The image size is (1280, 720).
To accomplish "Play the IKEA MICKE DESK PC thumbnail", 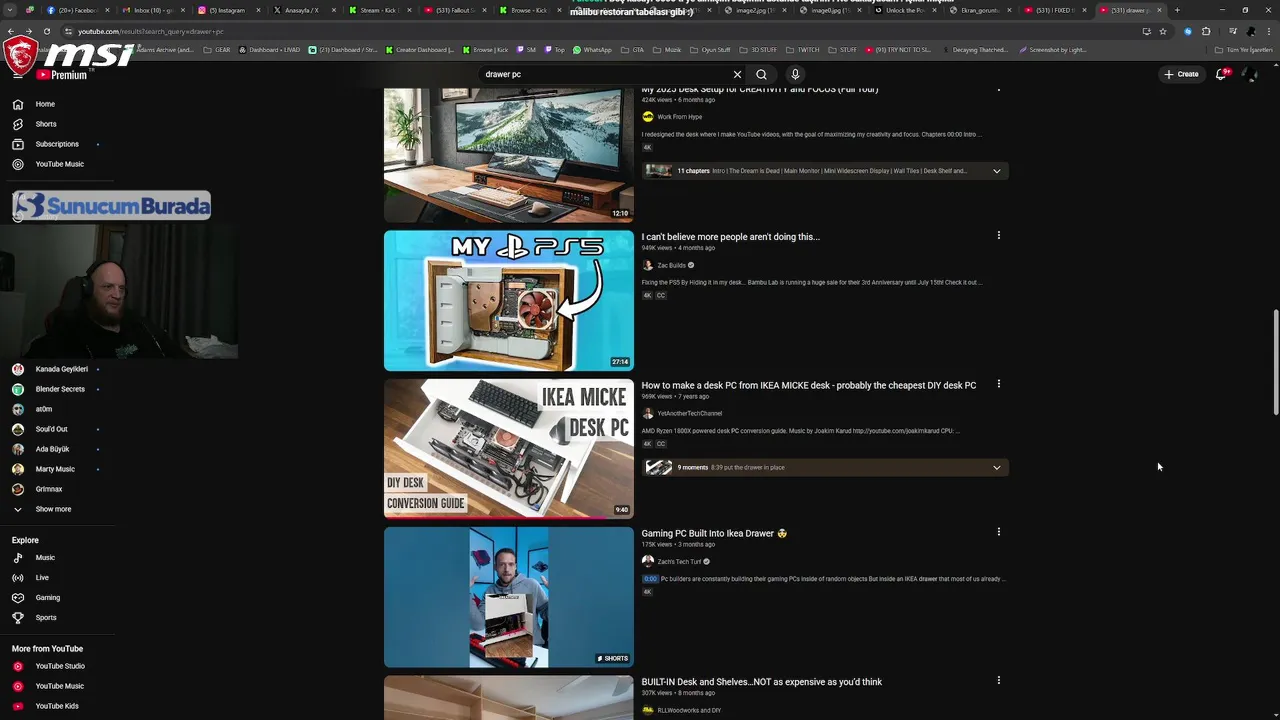I will (509, 449).
